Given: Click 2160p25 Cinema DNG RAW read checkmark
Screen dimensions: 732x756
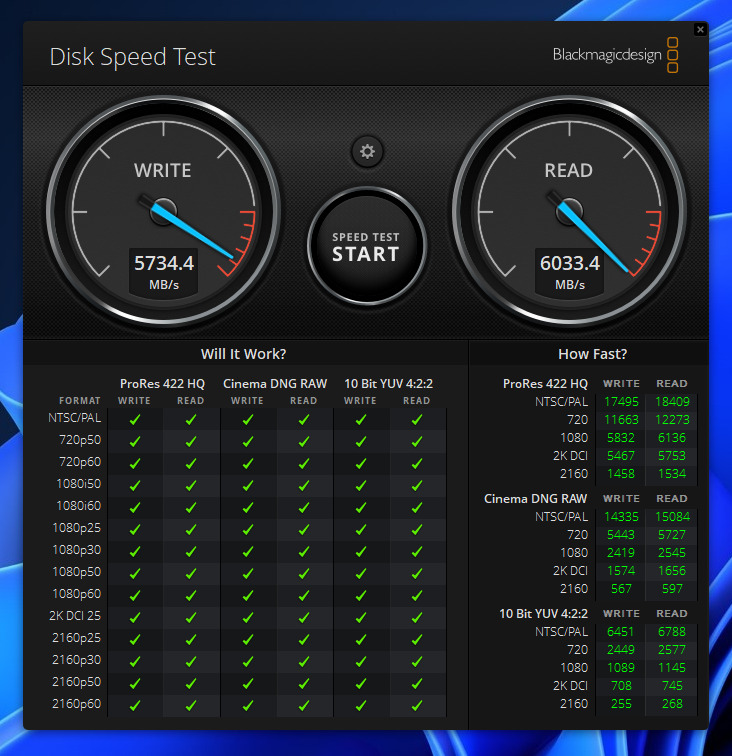Looking at the screenshot, I should pyautogui.click(x=304, y=639).
